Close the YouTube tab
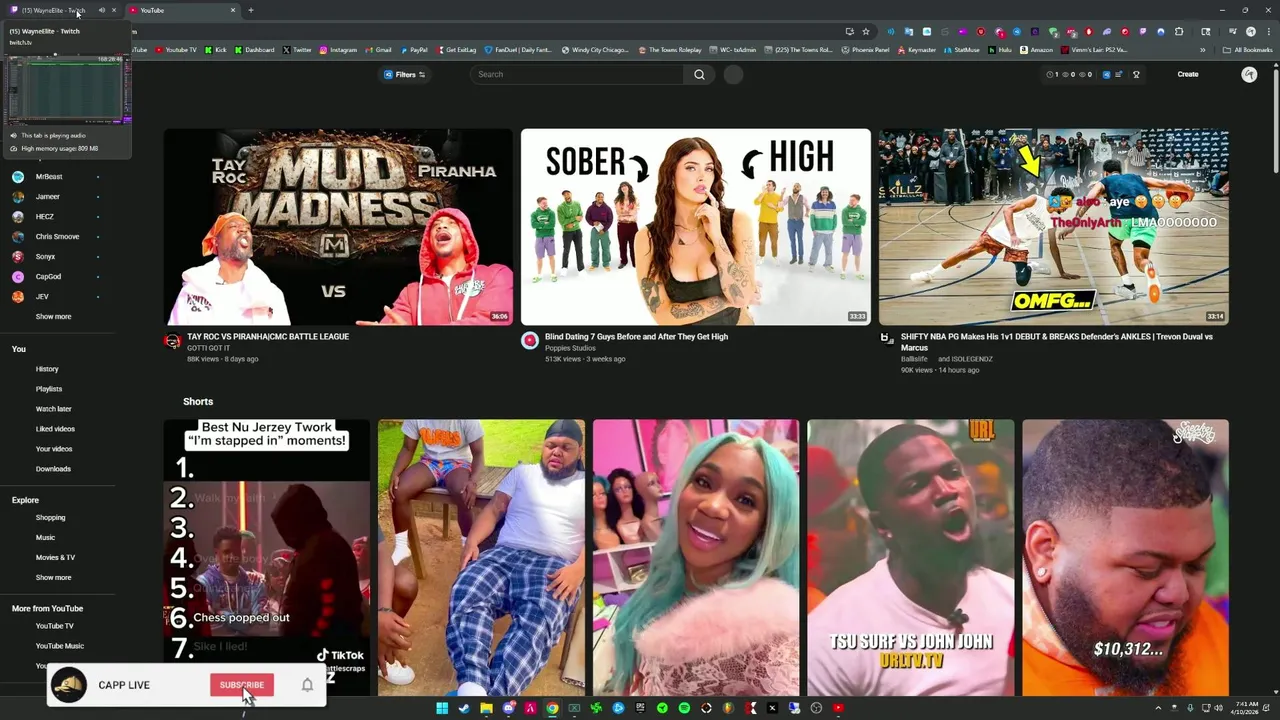Viewport: 1280px width, 720px height. [233, 10]
